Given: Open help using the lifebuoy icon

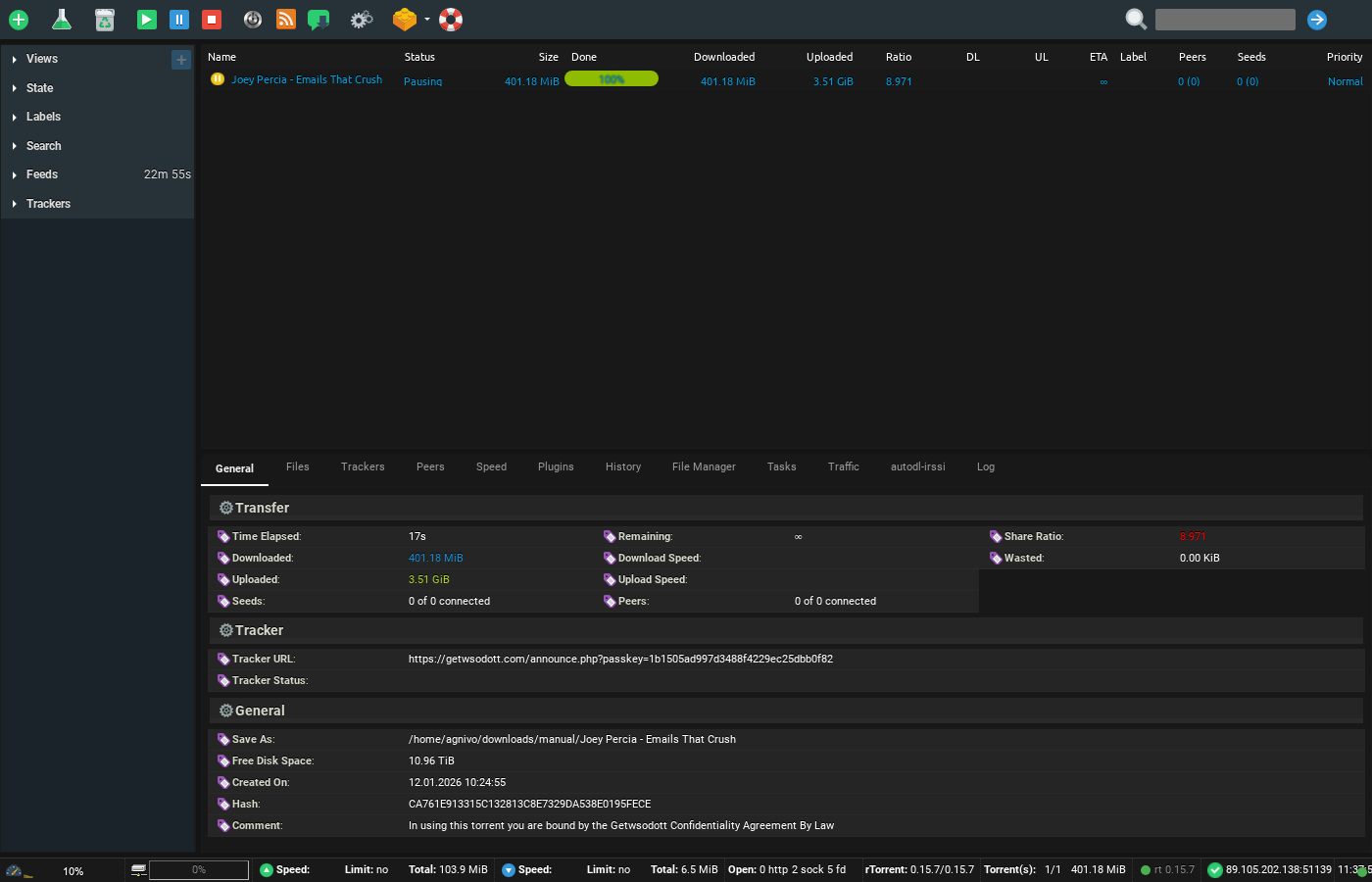Looking at the screenshot, I should (x=450, y=20).
